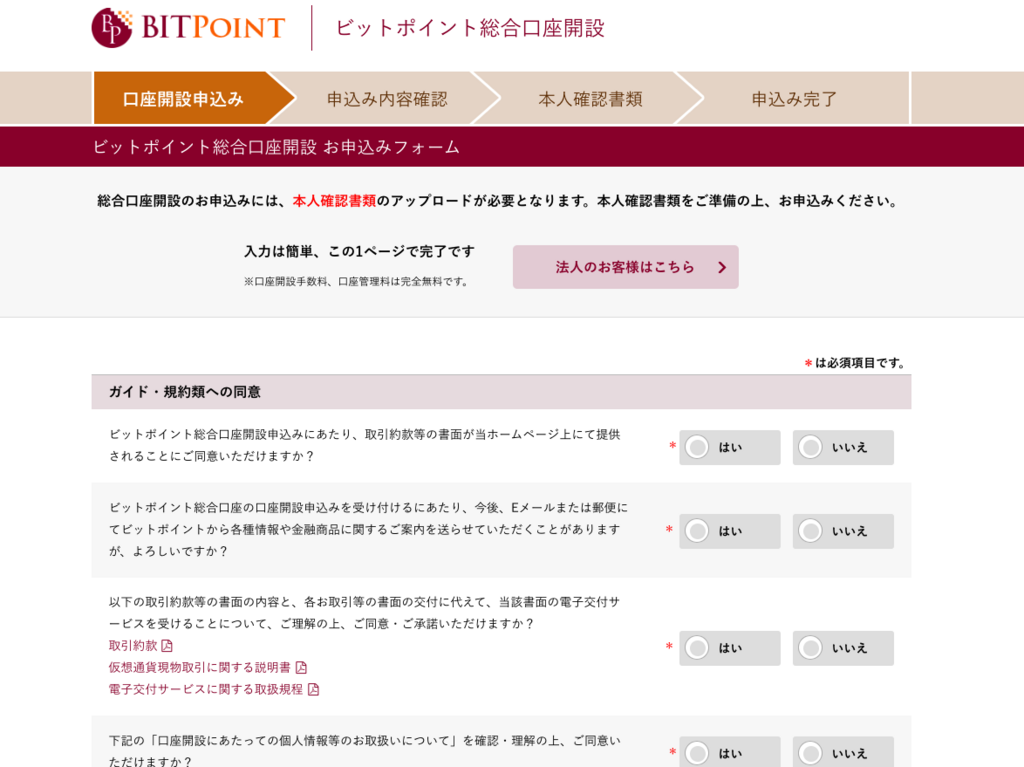
Task: Select はい for receiving Eメール or postal notices
Action: coord(729,531)
